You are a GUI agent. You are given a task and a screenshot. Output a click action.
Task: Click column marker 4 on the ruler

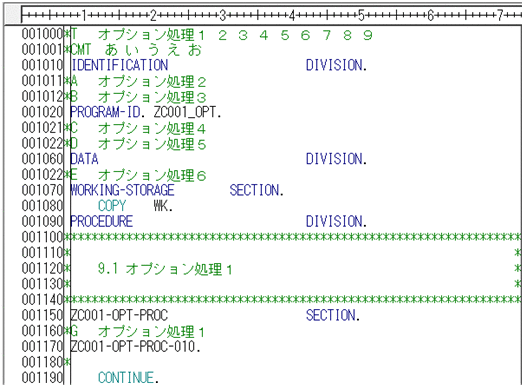coord(292,15)
